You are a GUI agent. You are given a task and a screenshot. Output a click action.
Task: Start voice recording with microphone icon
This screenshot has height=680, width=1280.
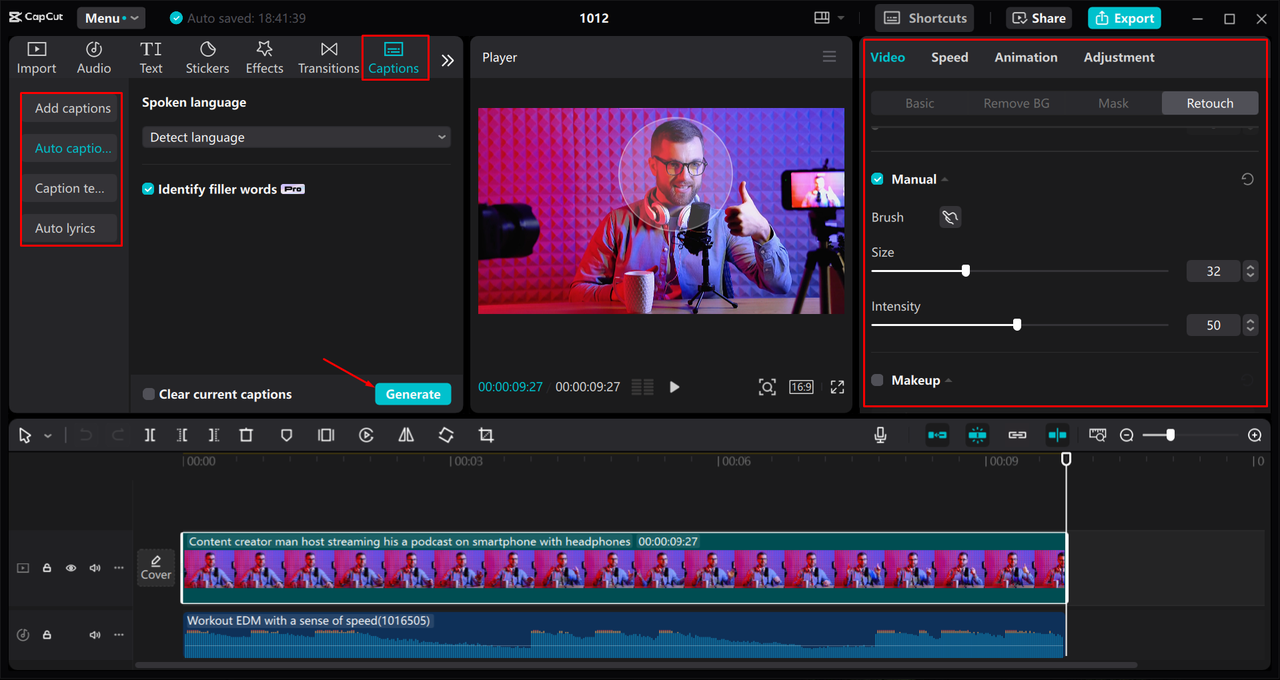[880, 435]
